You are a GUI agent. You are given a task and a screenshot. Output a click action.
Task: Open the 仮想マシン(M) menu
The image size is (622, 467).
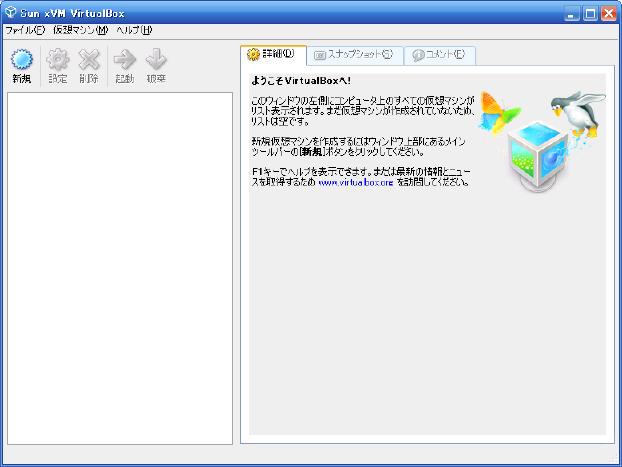81,30
